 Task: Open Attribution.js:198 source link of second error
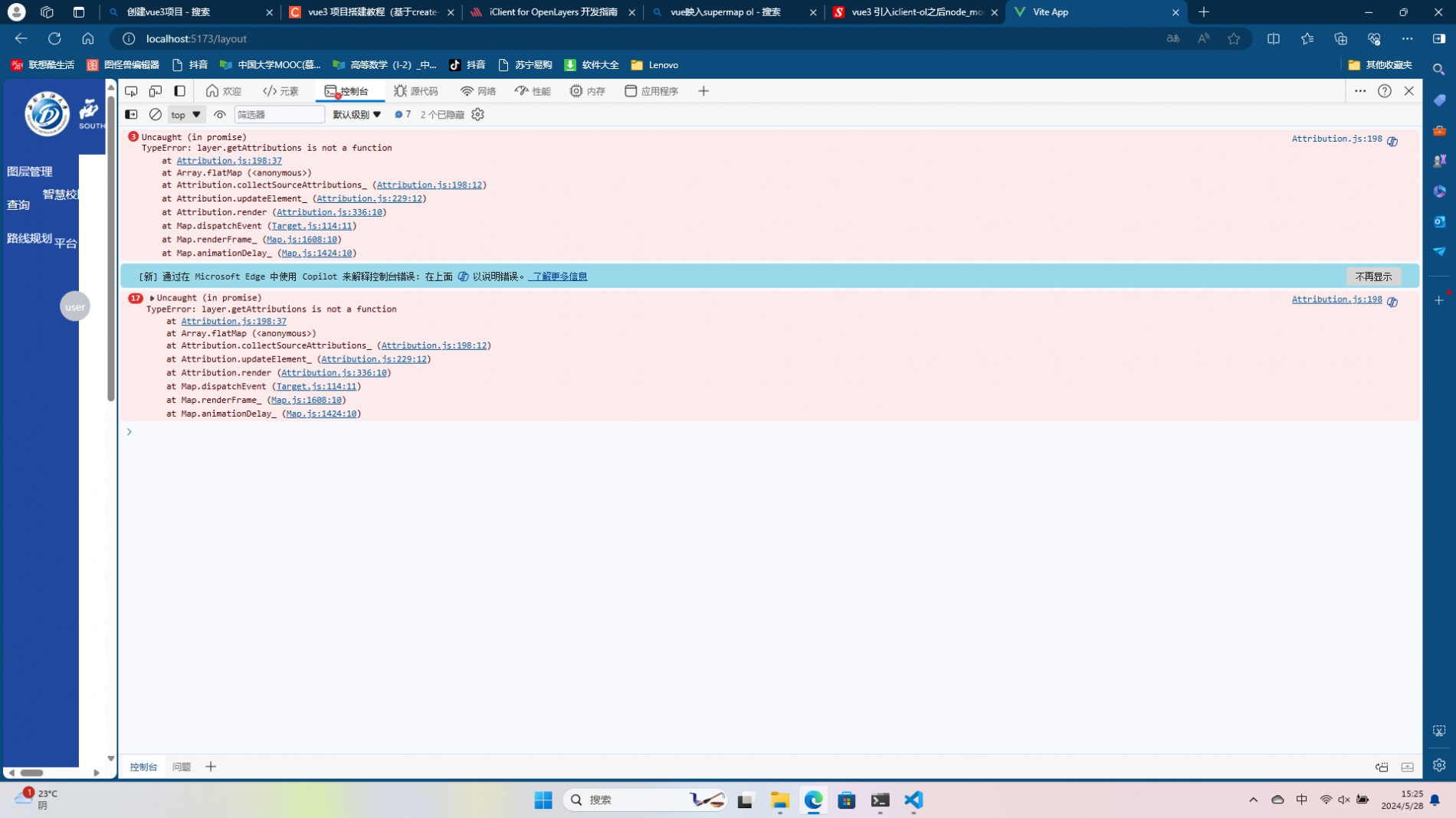click(x=1336, y=299)
